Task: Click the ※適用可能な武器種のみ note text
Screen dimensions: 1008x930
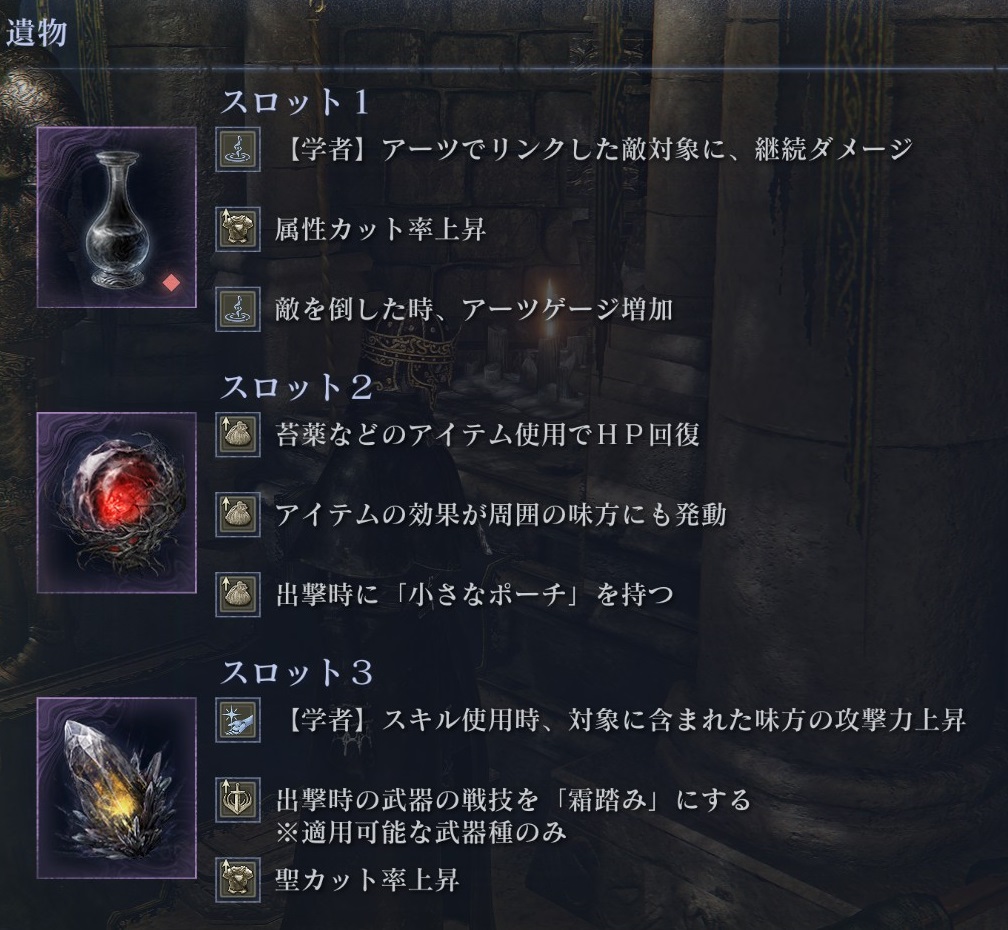Action: pyautogui.click(x=421, y=832)
